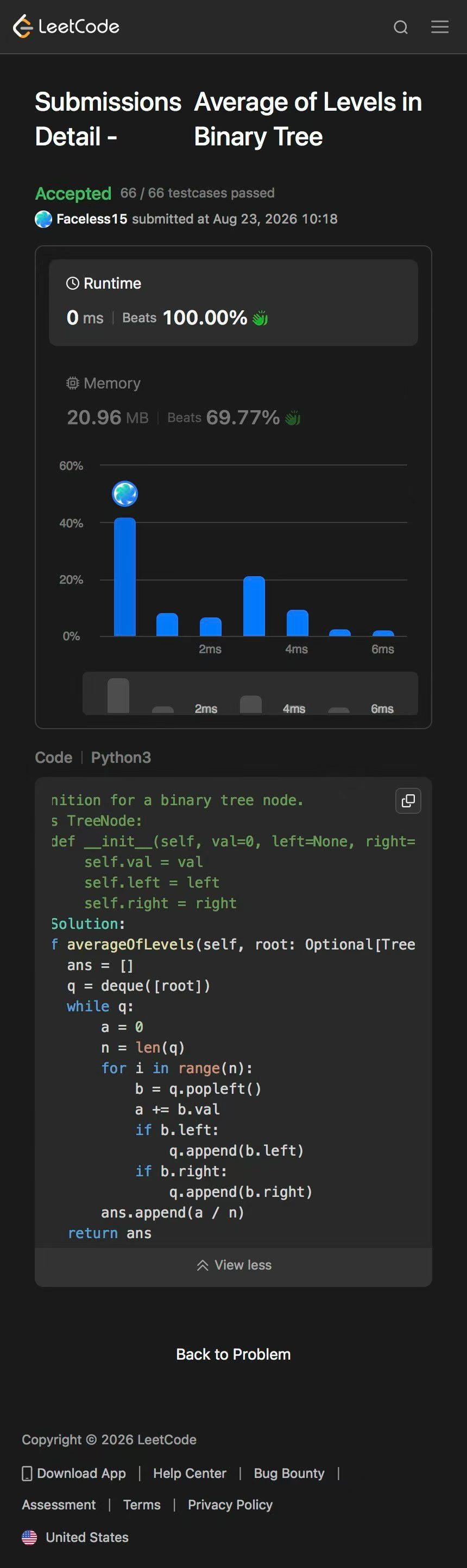Screen dimensions: 467x1568
Task: Click the Memory chip icon
Action: 72,383
